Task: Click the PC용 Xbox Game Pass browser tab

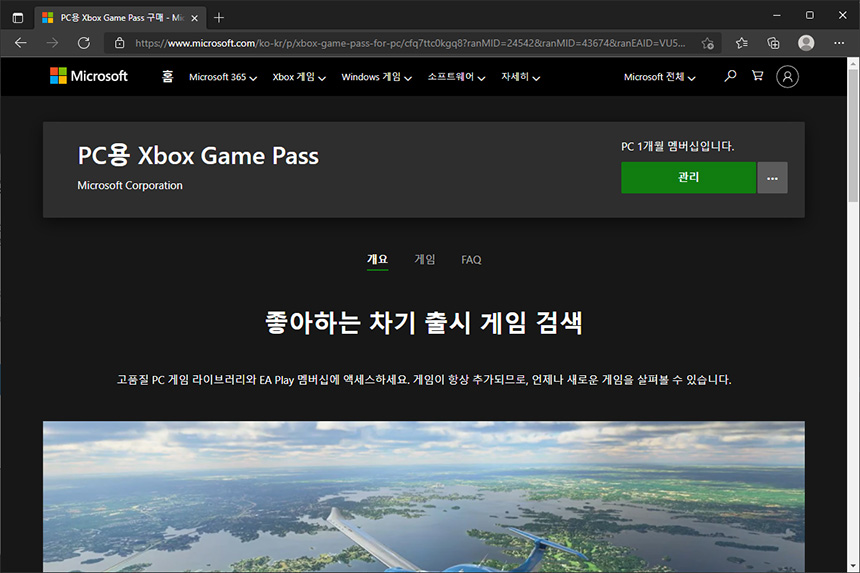Action: pos(121,18)
